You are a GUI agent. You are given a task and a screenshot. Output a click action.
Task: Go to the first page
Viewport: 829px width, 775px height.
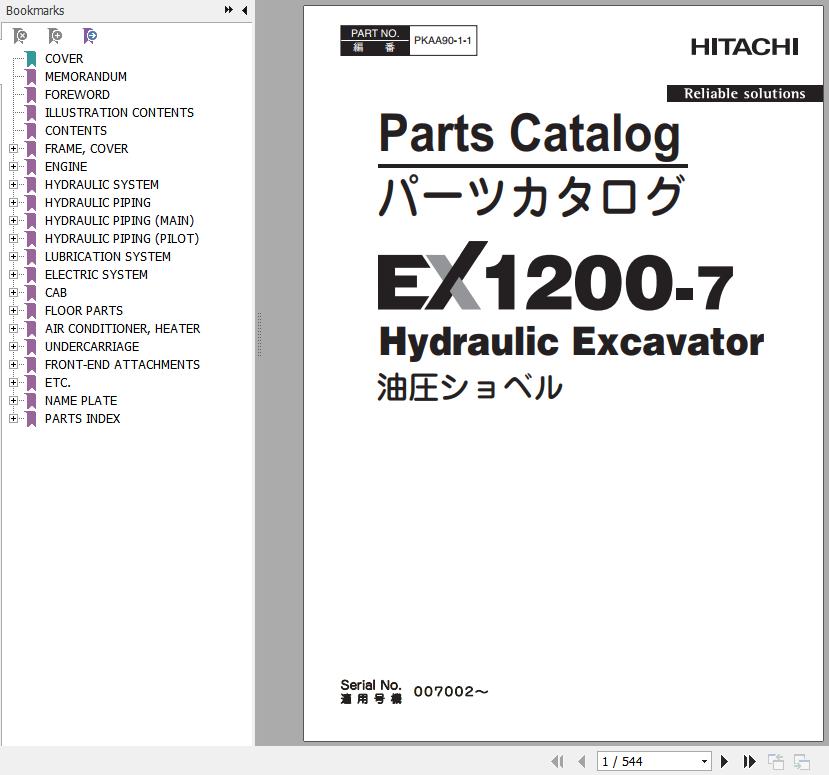pos(557,761)
